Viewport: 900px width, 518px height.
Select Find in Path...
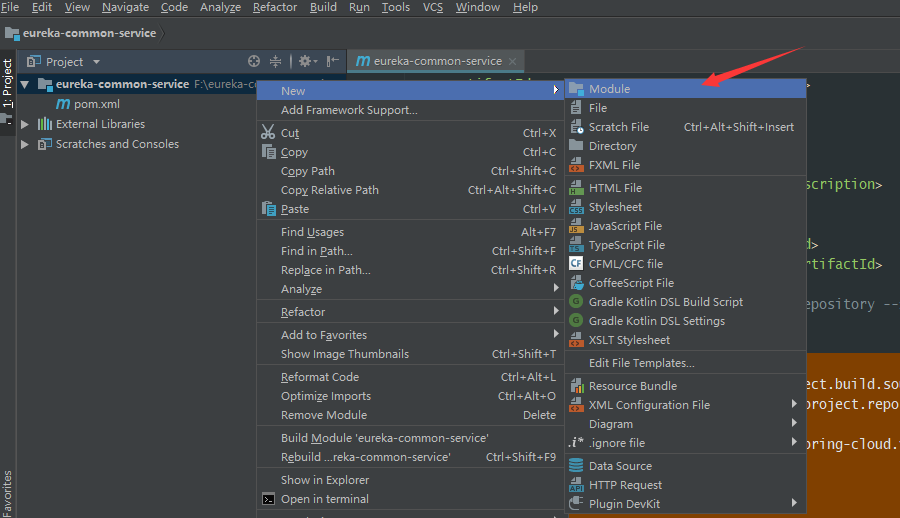[410, 251]
